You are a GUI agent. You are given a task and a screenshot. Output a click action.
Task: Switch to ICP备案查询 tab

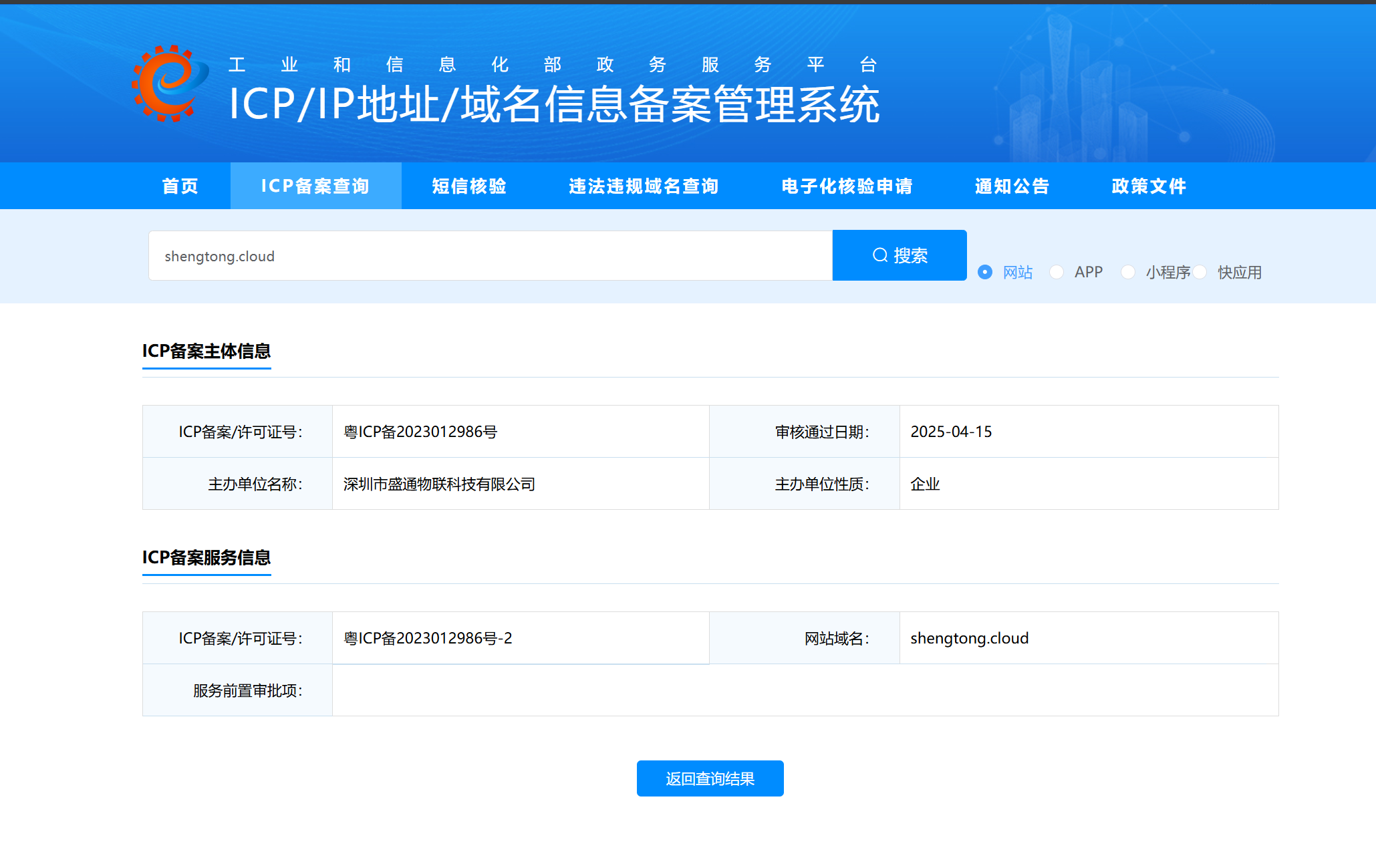[315, 186]
